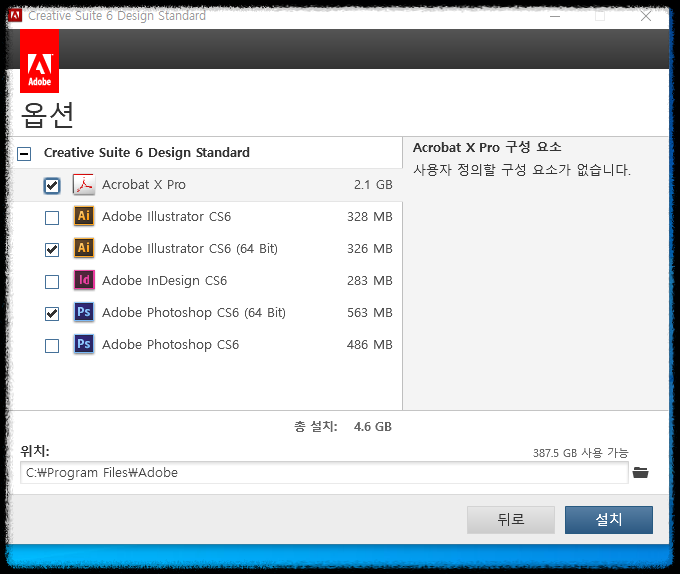Image resolution: width=680 pixels, height=574 pixels.
Task: Click the Ai icon beside Illustrator CS6 328 MB
Action: (84, 216)
